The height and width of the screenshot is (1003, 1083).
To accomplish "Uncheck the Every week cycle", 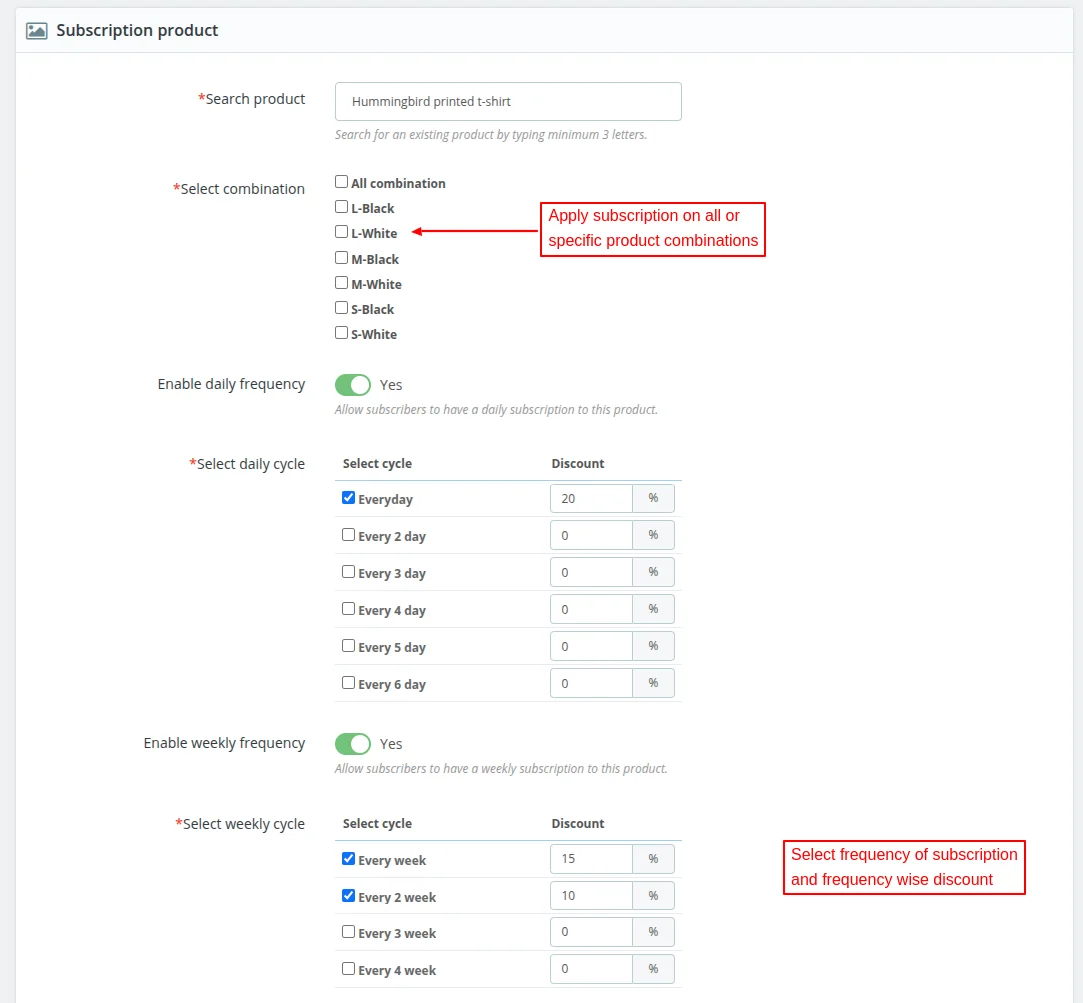I will (x=349, y=859).
